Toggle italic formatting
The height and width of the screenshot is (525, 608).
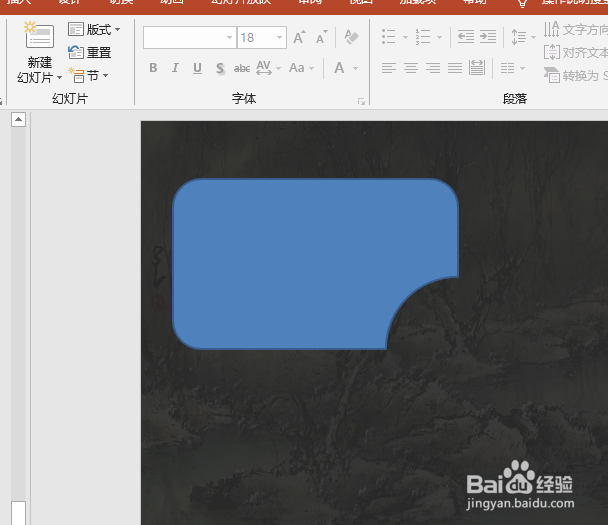[x=175, y=68]
